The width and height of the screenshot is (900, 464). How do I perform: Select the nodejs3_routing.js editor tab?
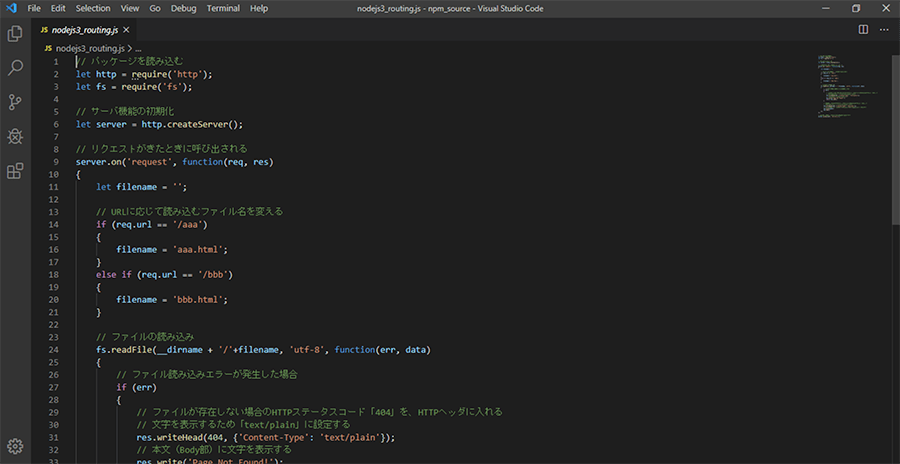85,30
